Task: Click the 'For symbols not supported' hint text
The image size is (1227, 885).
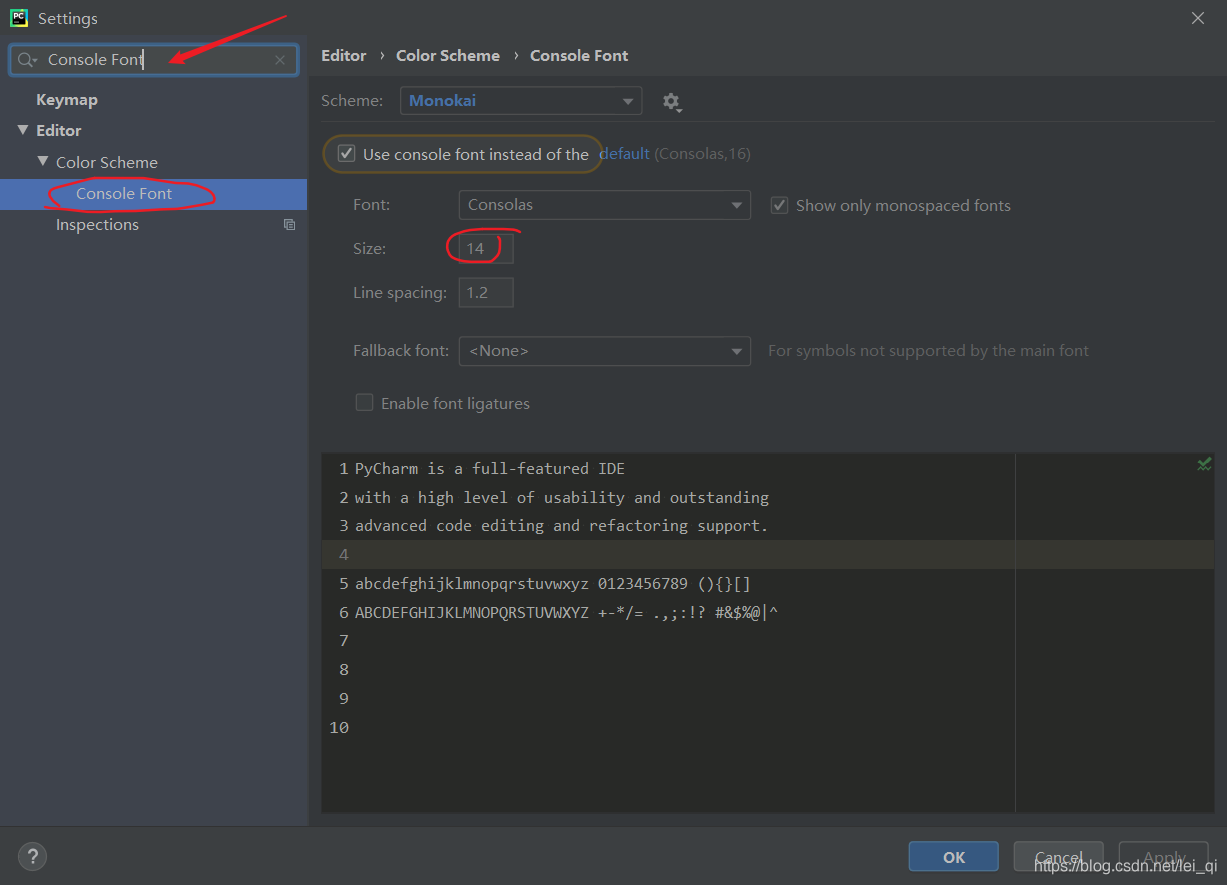Action: [x=928, y=351]
